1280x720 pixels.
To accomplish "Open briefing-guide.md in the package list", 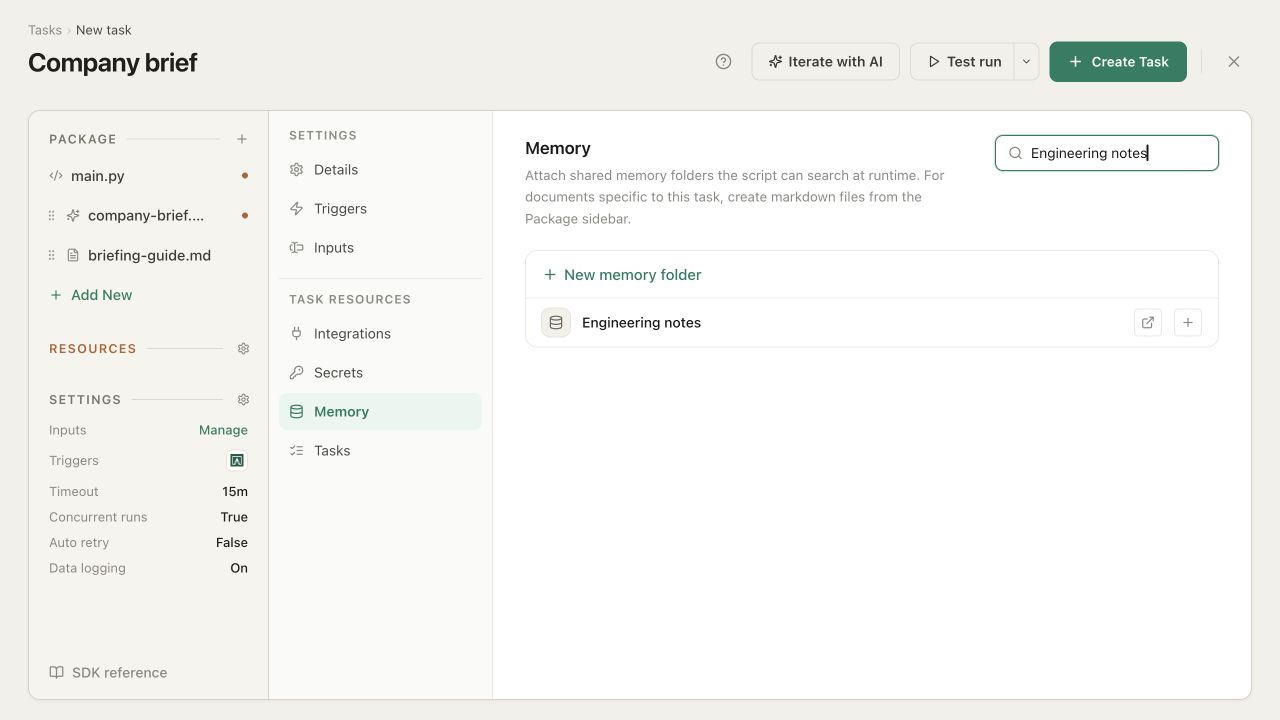I will (x=148, y=256).
